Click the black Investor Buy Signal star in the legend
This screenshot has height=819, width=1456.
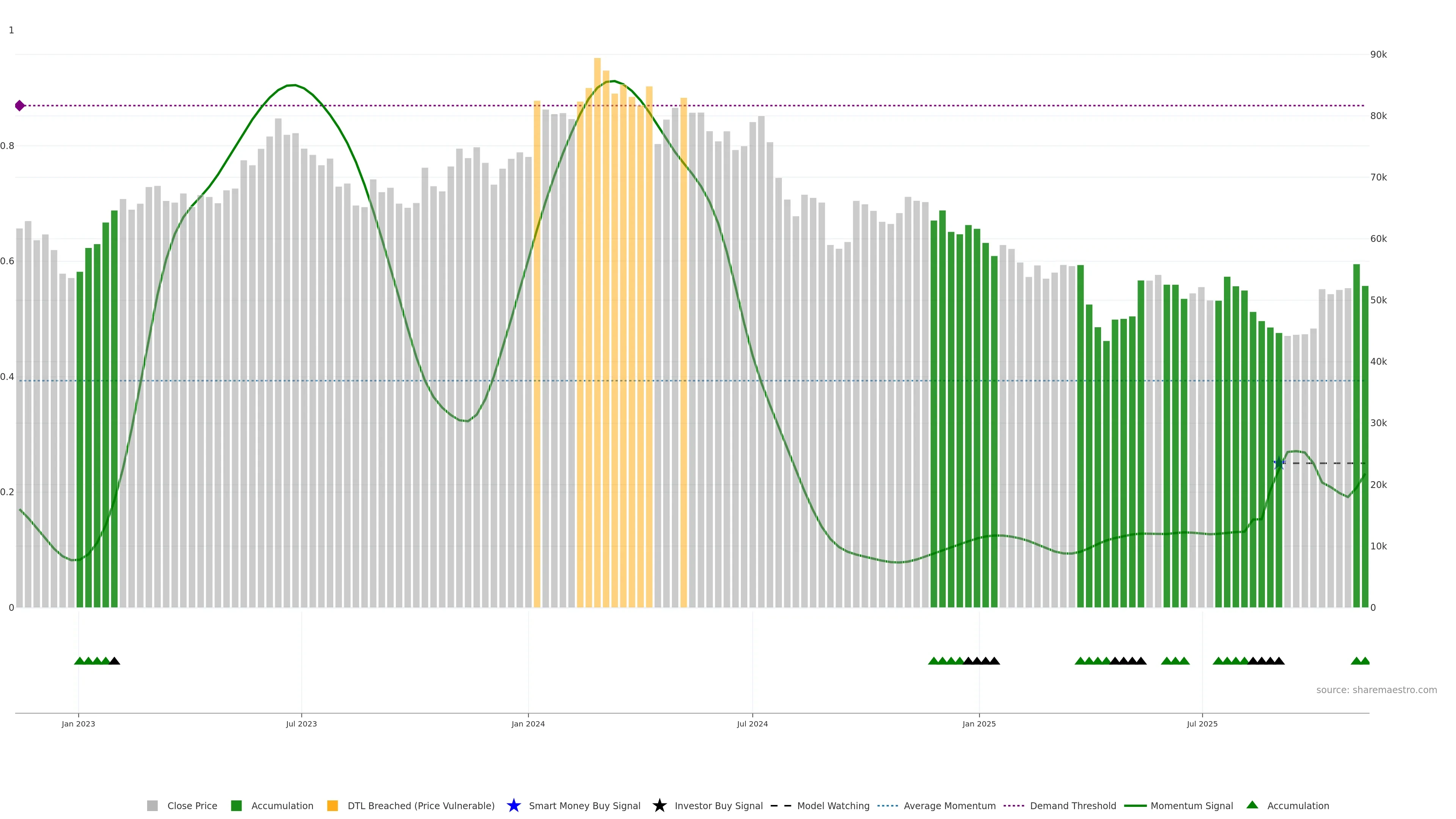[659, 805]
